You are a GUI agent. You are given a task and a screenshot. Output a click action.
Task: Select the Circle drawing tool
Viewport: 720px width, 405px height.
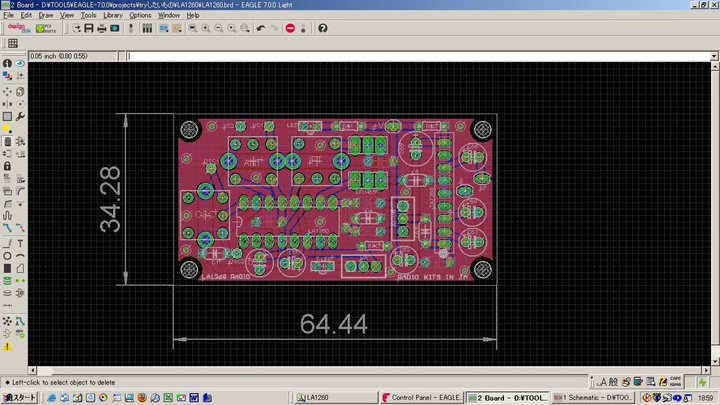pyautogui.click(x=8, y=256)
